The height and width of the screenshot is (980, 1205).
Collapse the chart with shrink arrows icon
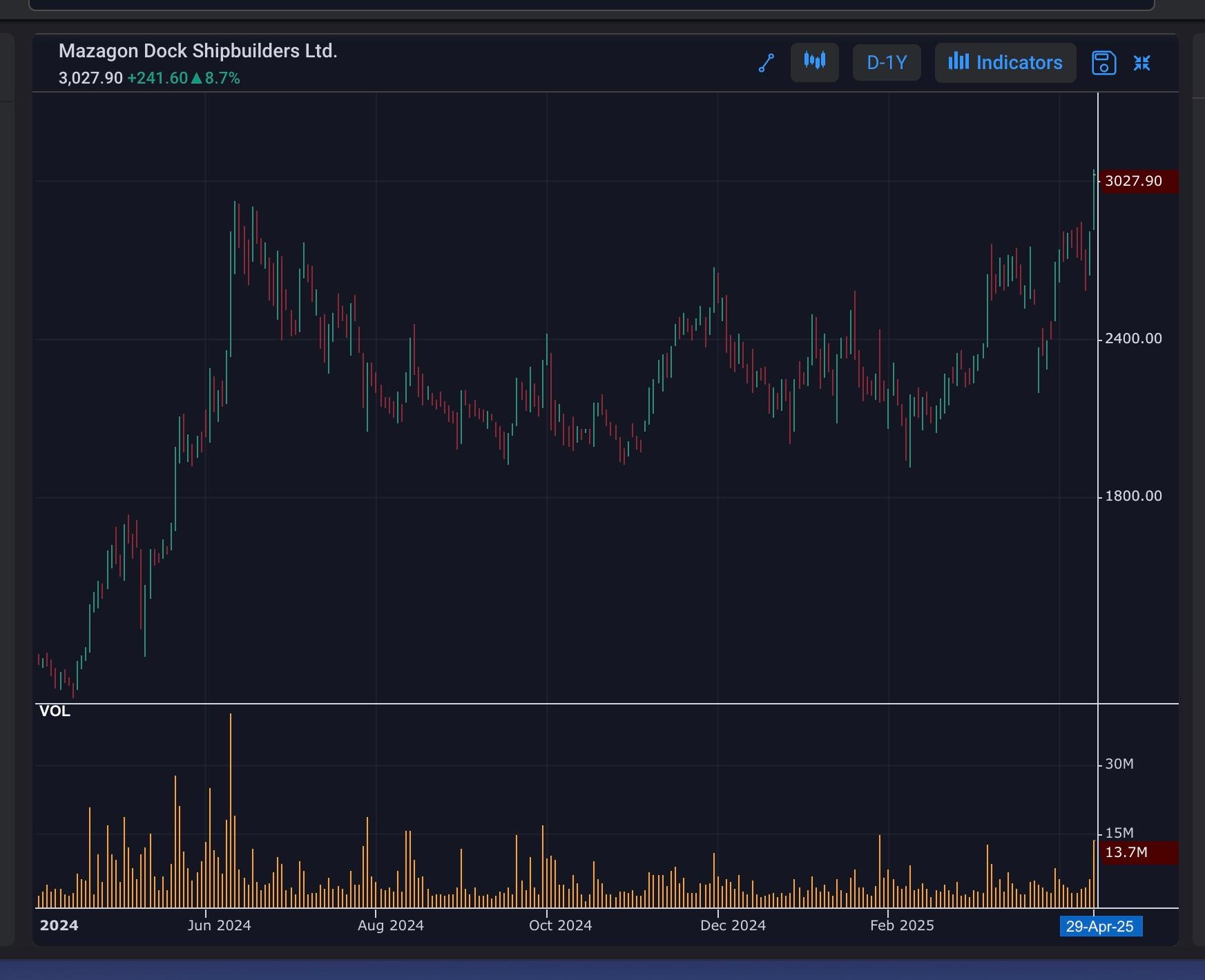click(1142, 63)
